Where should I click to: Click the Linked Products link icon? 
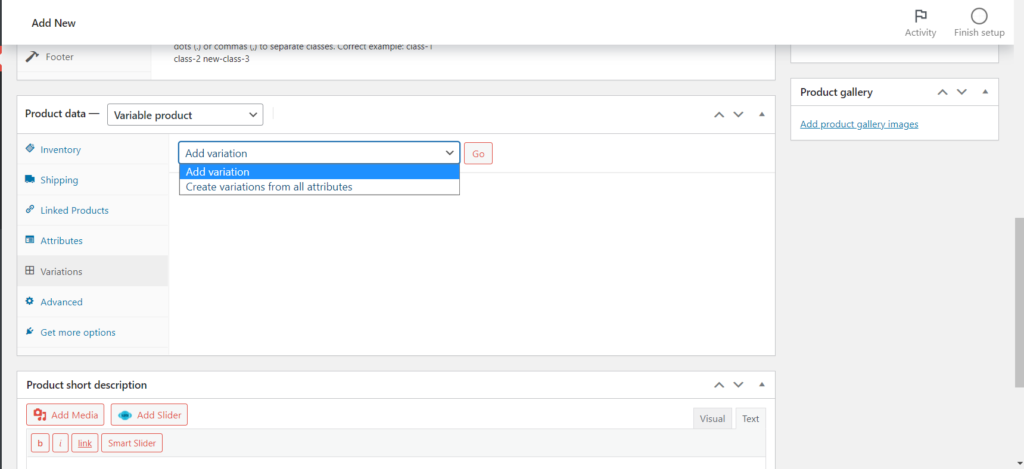pos(30,210)
